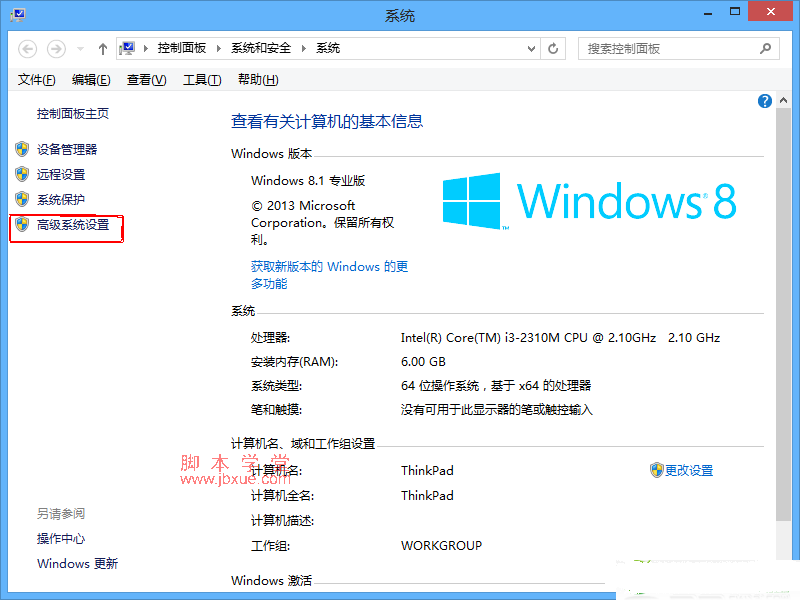
Task: Select the 系统和安全 breadcrumb
Action: (261, 48)
